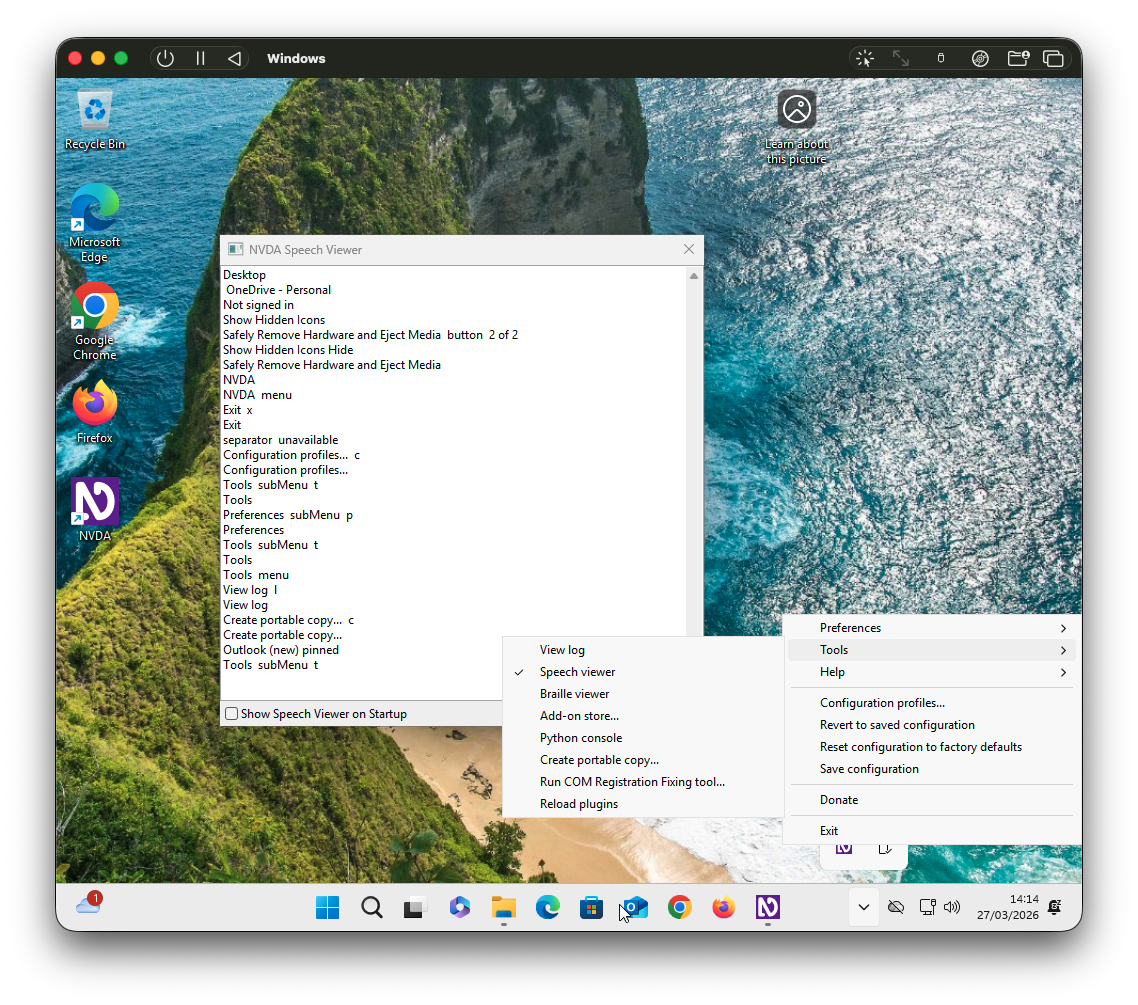
Task: Open File Explorer from the taskbar
Action: [x=503, y=907]
